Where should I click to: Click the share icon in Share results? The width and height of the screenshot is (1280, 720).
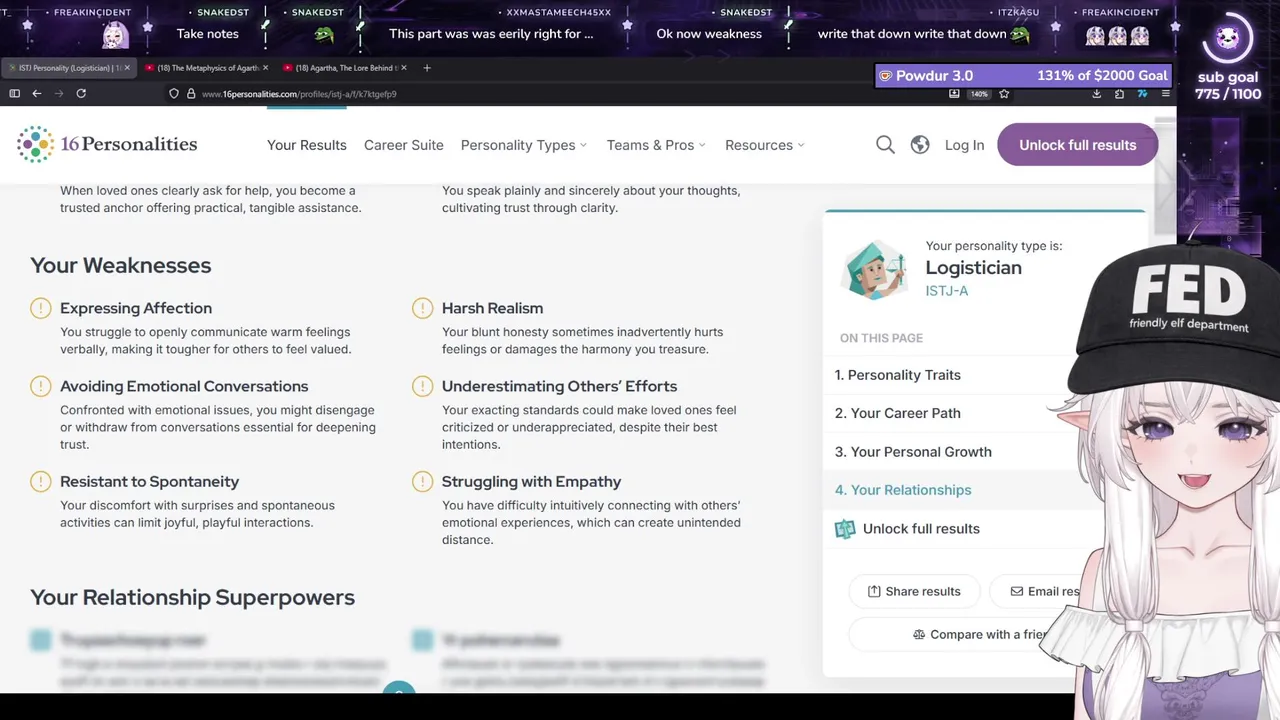click(x=874, y=591)
